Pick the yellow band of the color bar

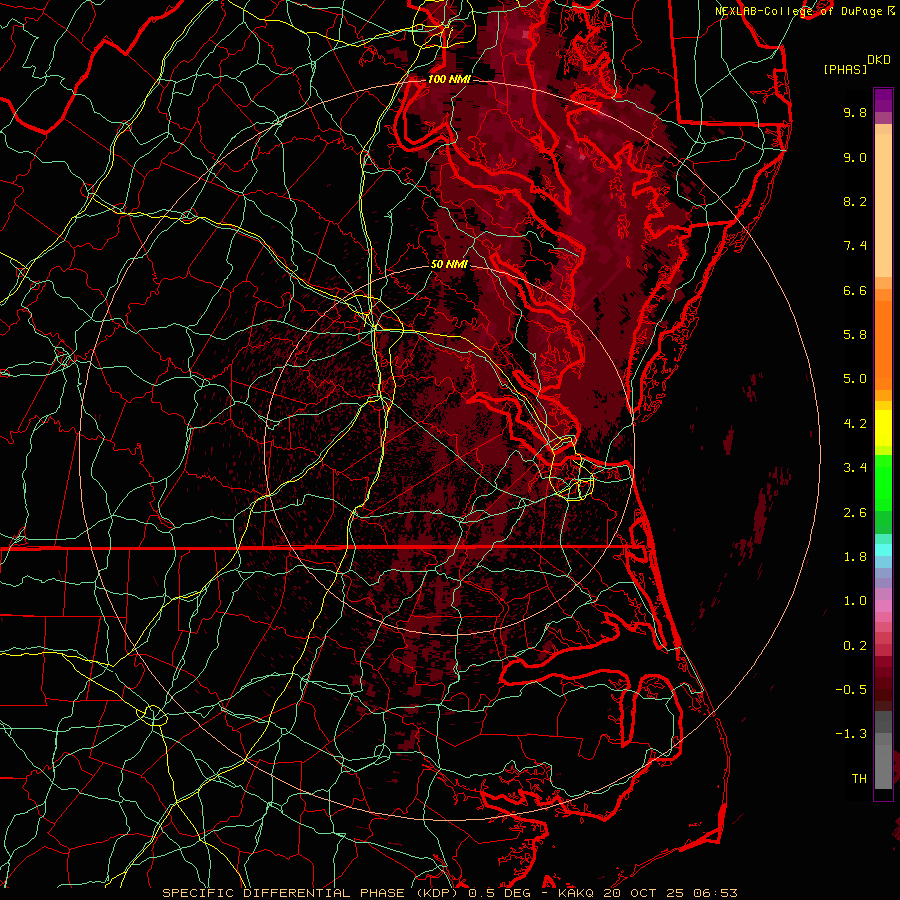pyautogui.click(x=883, y=428)
